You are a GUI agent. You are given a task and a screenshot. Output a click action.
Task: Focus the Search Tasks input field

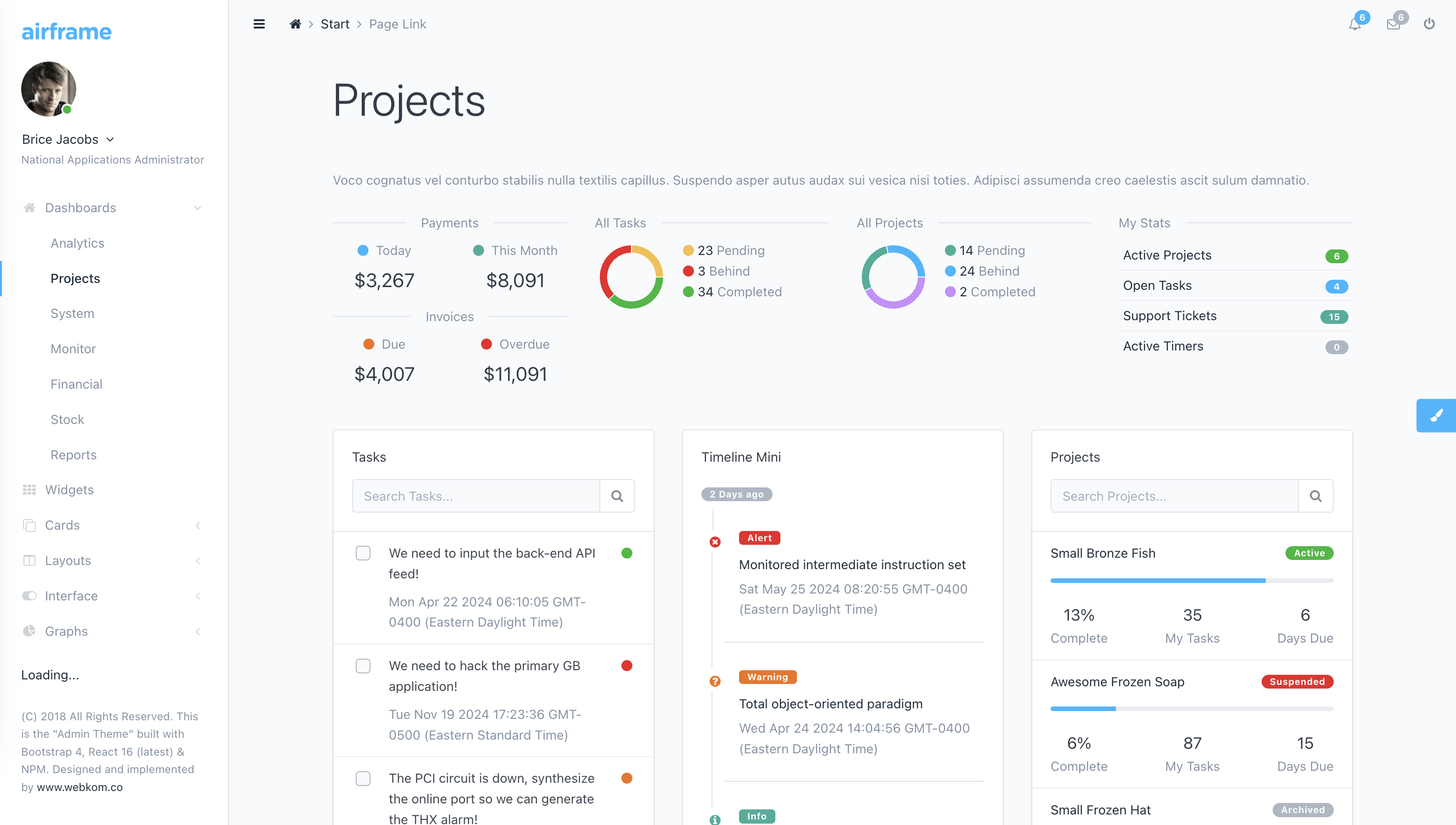476,497
